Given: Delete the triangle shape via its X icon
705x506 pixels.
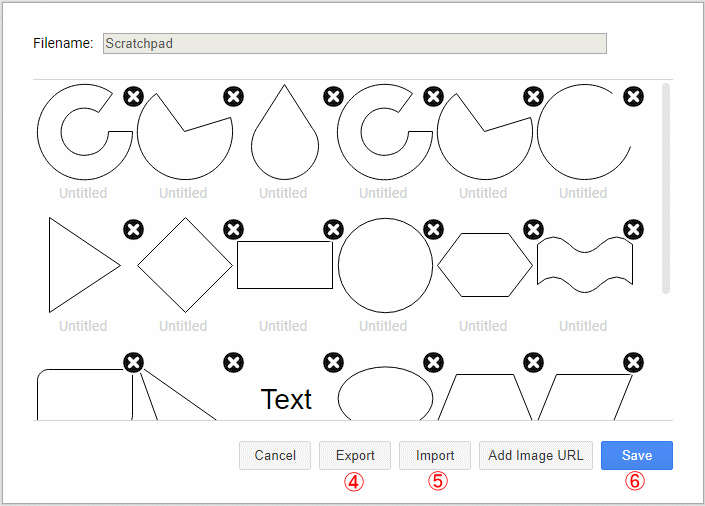Looking at the screenshot, I should click(x=133, y=230).
